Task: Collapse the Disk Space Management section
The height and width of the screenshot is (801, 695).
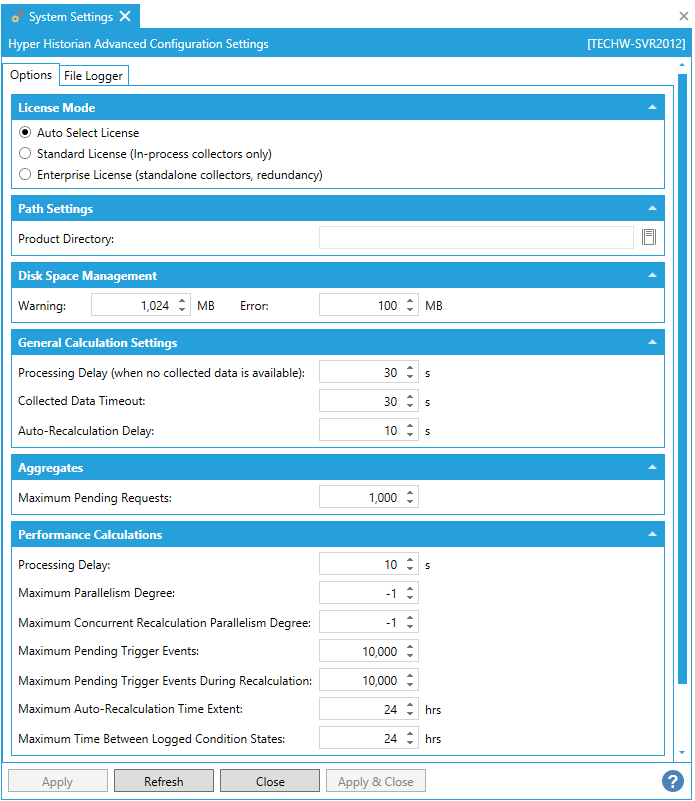Action: click(x=652, y=276)
